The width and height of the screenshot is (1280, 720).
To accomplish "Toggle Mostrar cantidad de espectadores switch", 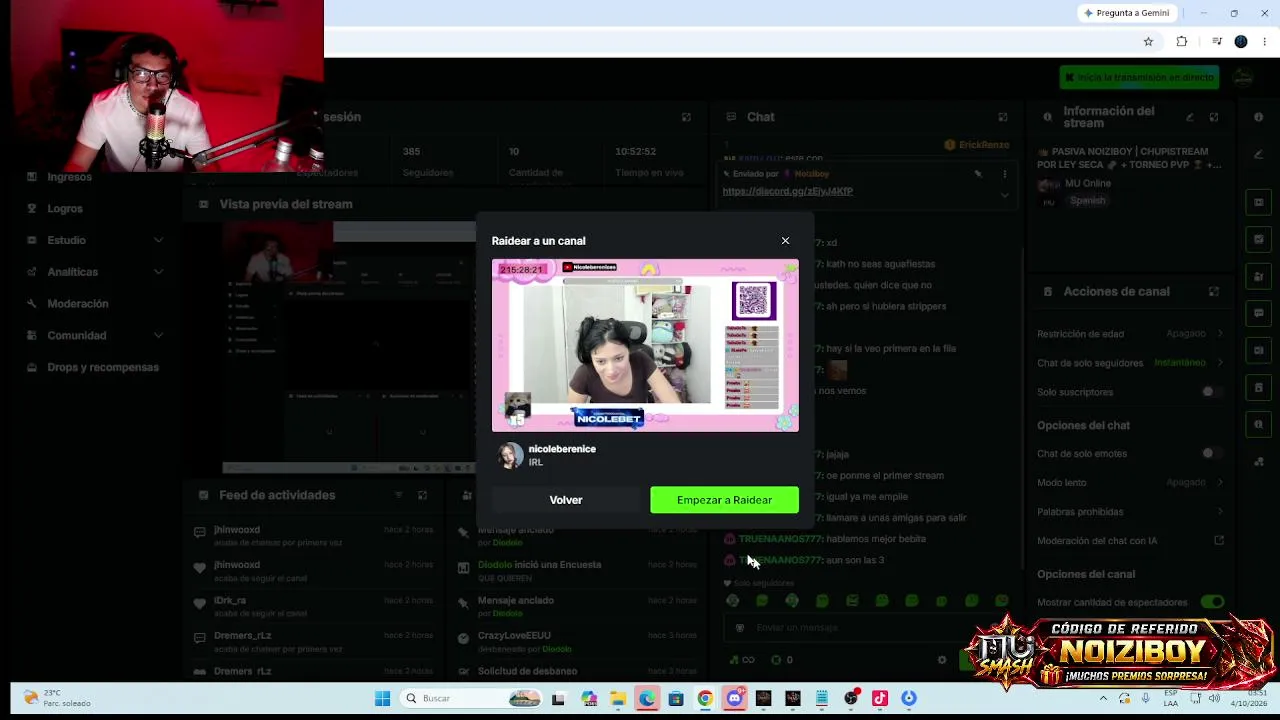I will pos(1212,602).
